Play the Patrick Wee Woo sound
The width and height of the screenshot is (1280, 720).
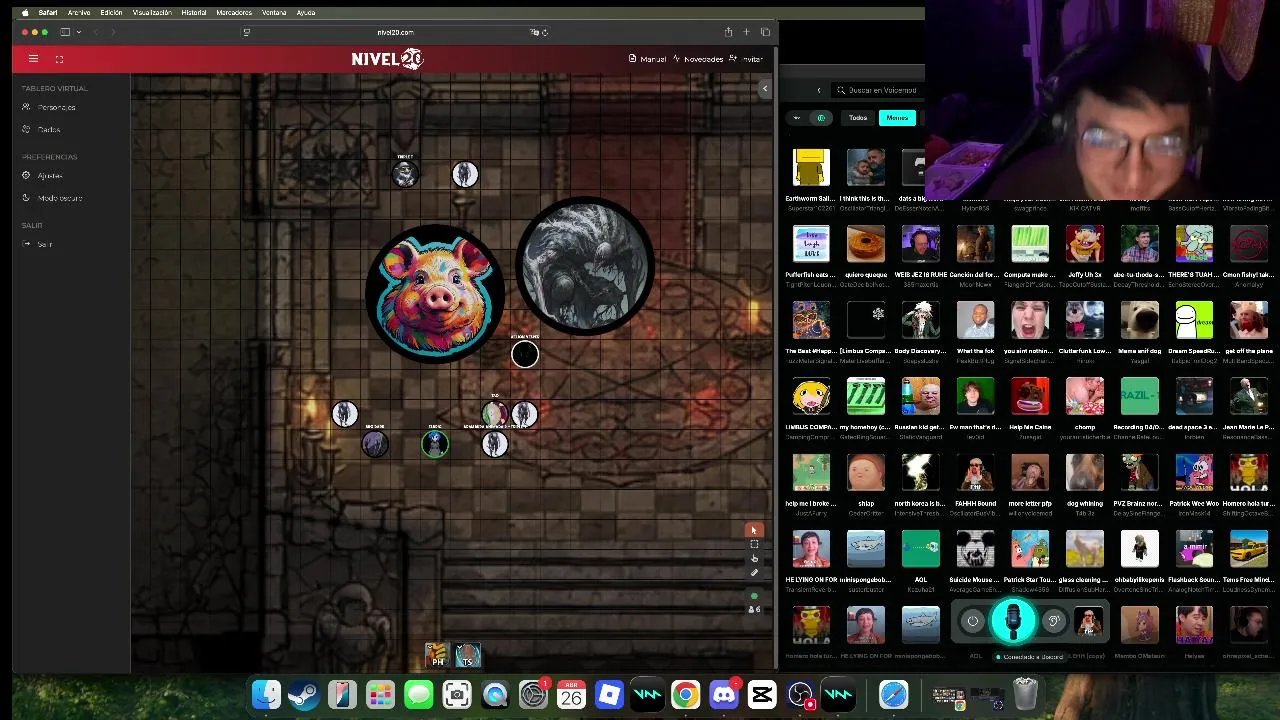tap(1194, 472)
